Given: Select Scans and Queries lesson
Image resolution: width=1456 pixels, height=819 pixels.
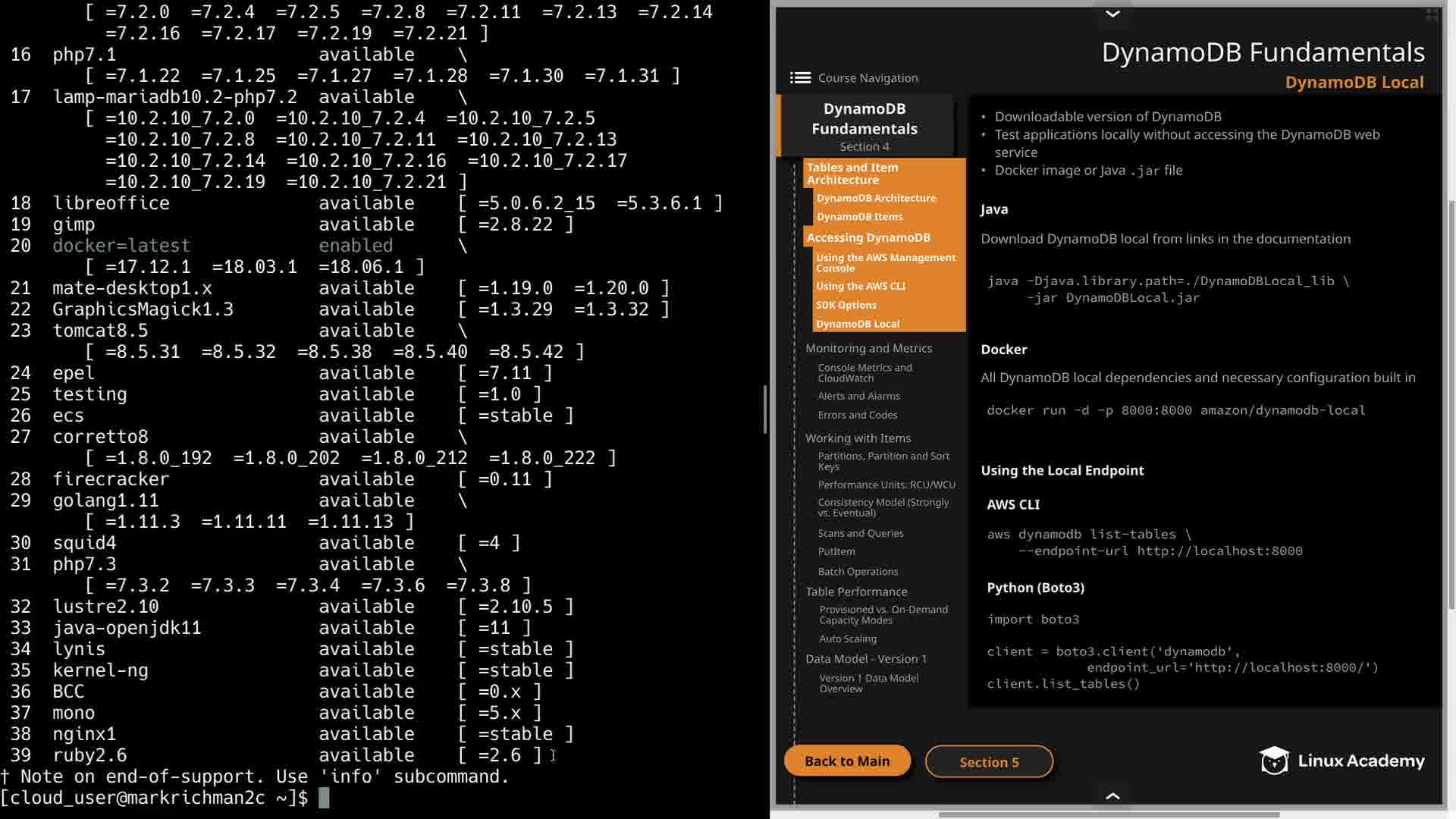Looking at the screenshot, I should (x=861, y=533).
